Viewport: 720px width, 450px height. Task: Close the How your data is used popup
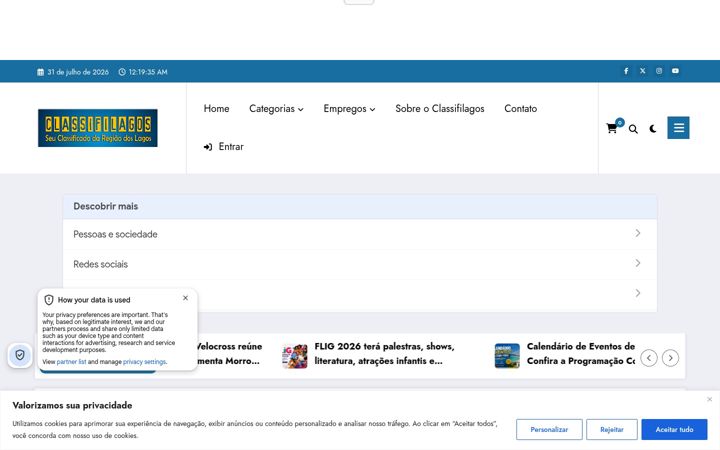[x=186, y=298]
